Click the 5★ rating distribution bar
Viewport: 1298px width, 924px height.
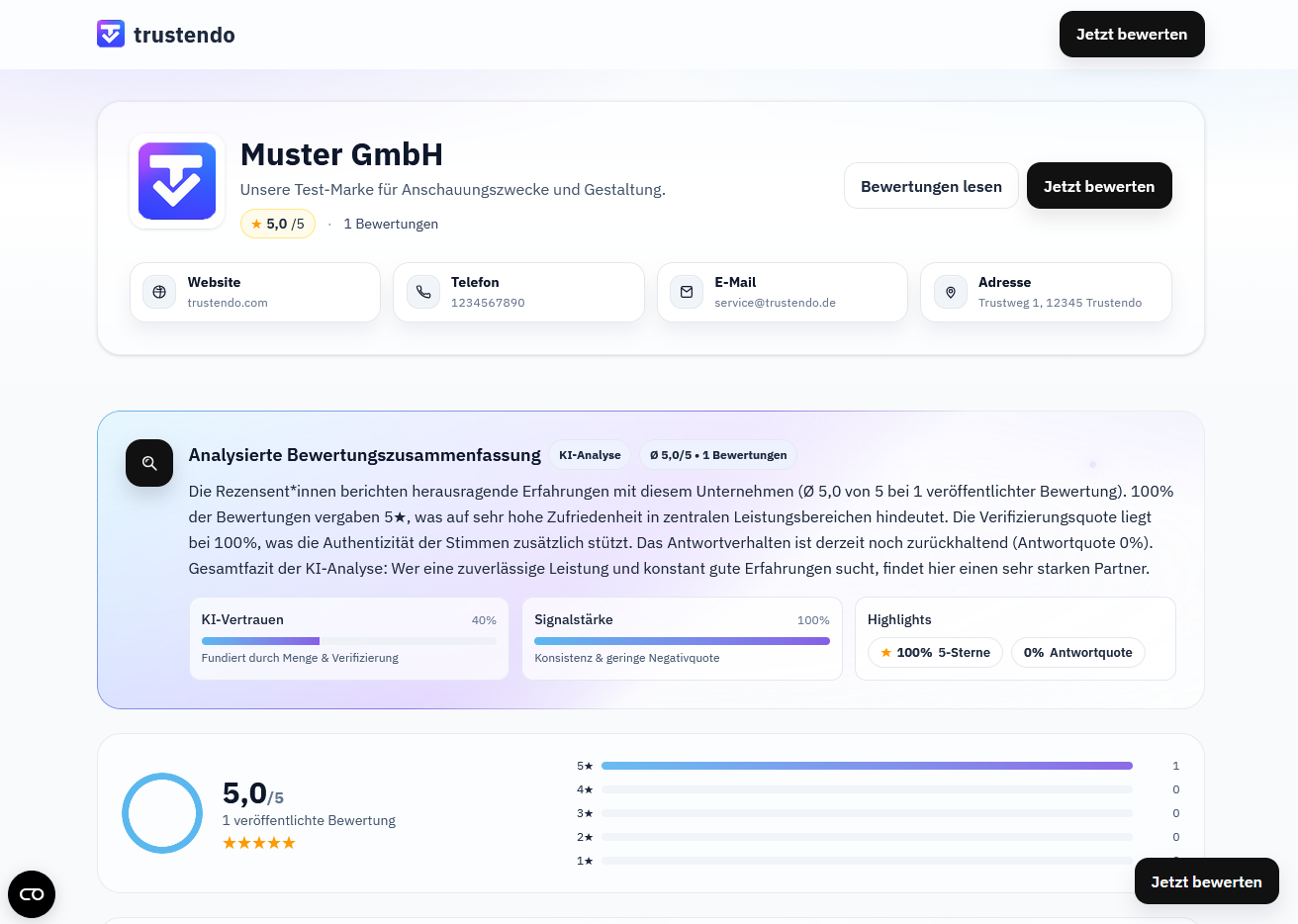click(x=868, y=765)
